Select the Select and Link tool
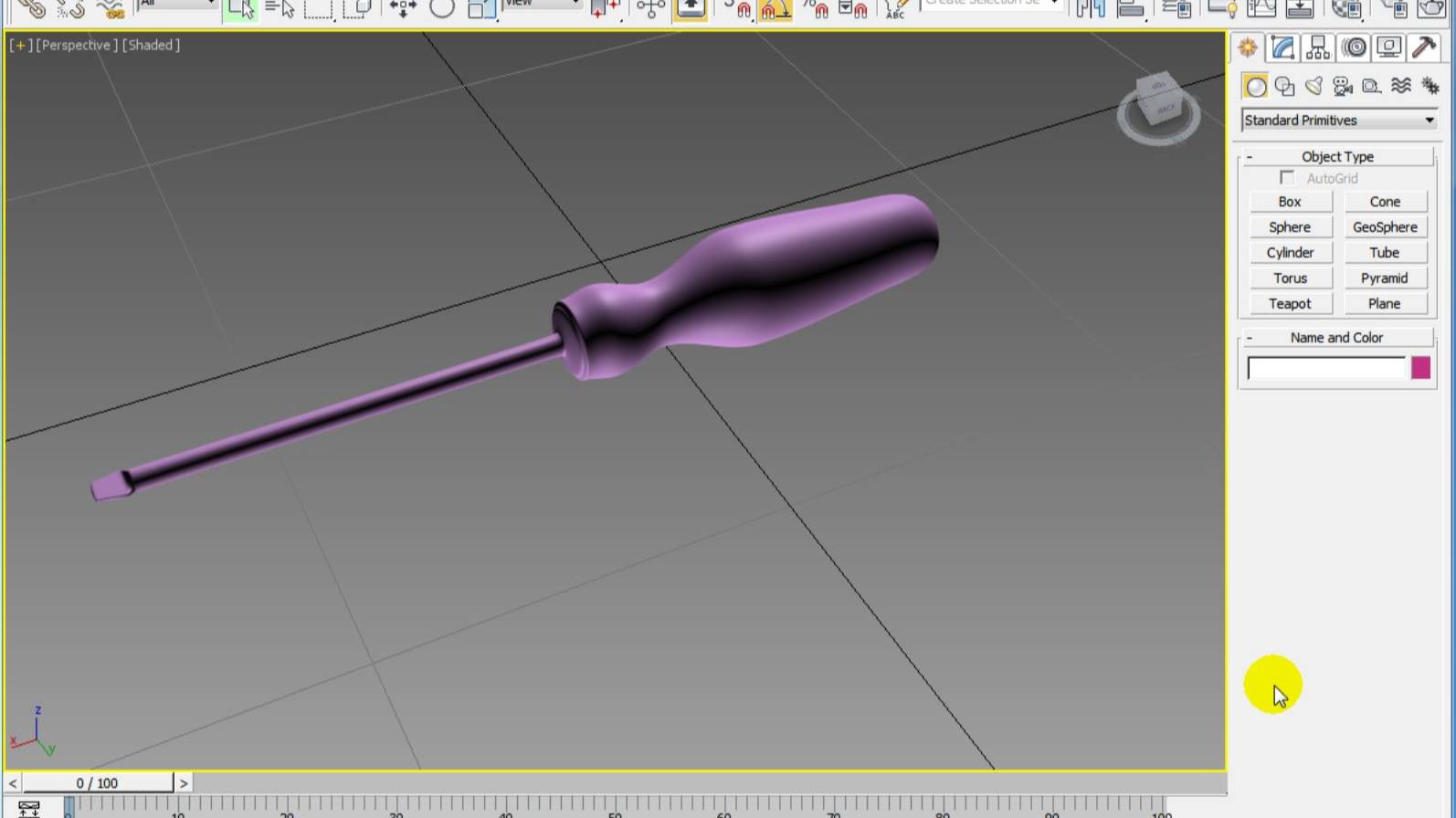Image resolution: width=1456 pixels, height=818 pixels. point(32,8)
